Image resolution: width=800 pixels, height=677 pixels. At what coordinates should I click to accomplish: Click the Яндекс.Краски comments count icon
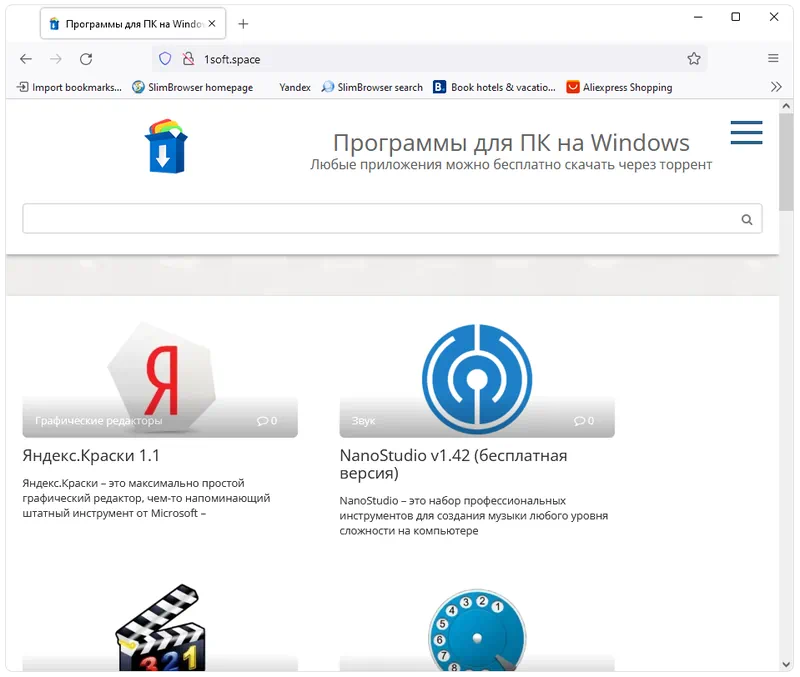(267, 421)
